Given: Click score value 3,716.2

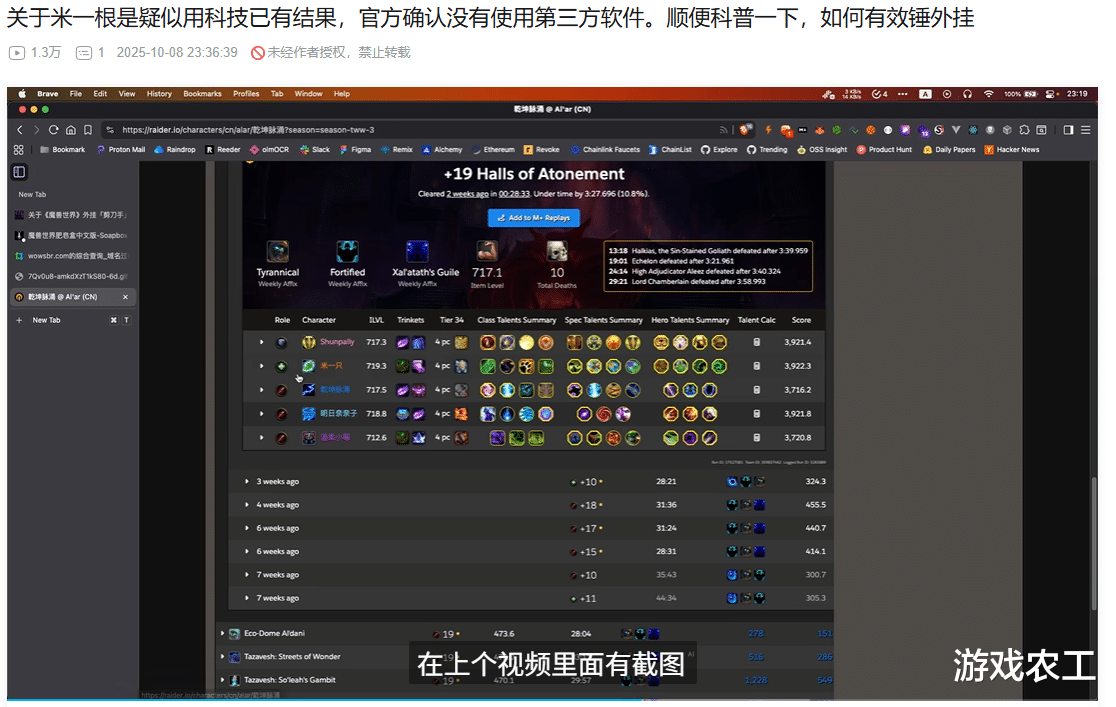Looking at the screenshot, I should pos(798,390).
